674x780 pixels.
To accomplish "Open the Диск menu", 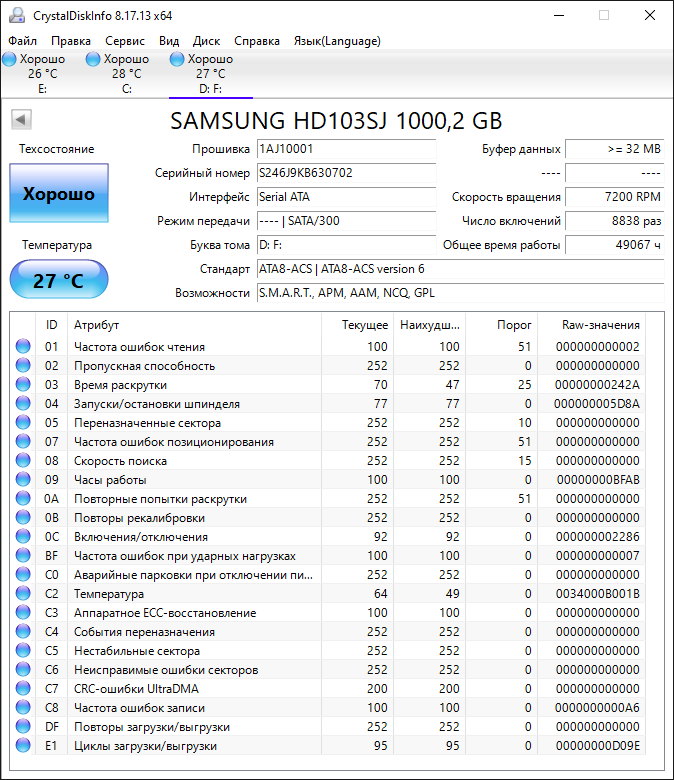I will (206, 41).
